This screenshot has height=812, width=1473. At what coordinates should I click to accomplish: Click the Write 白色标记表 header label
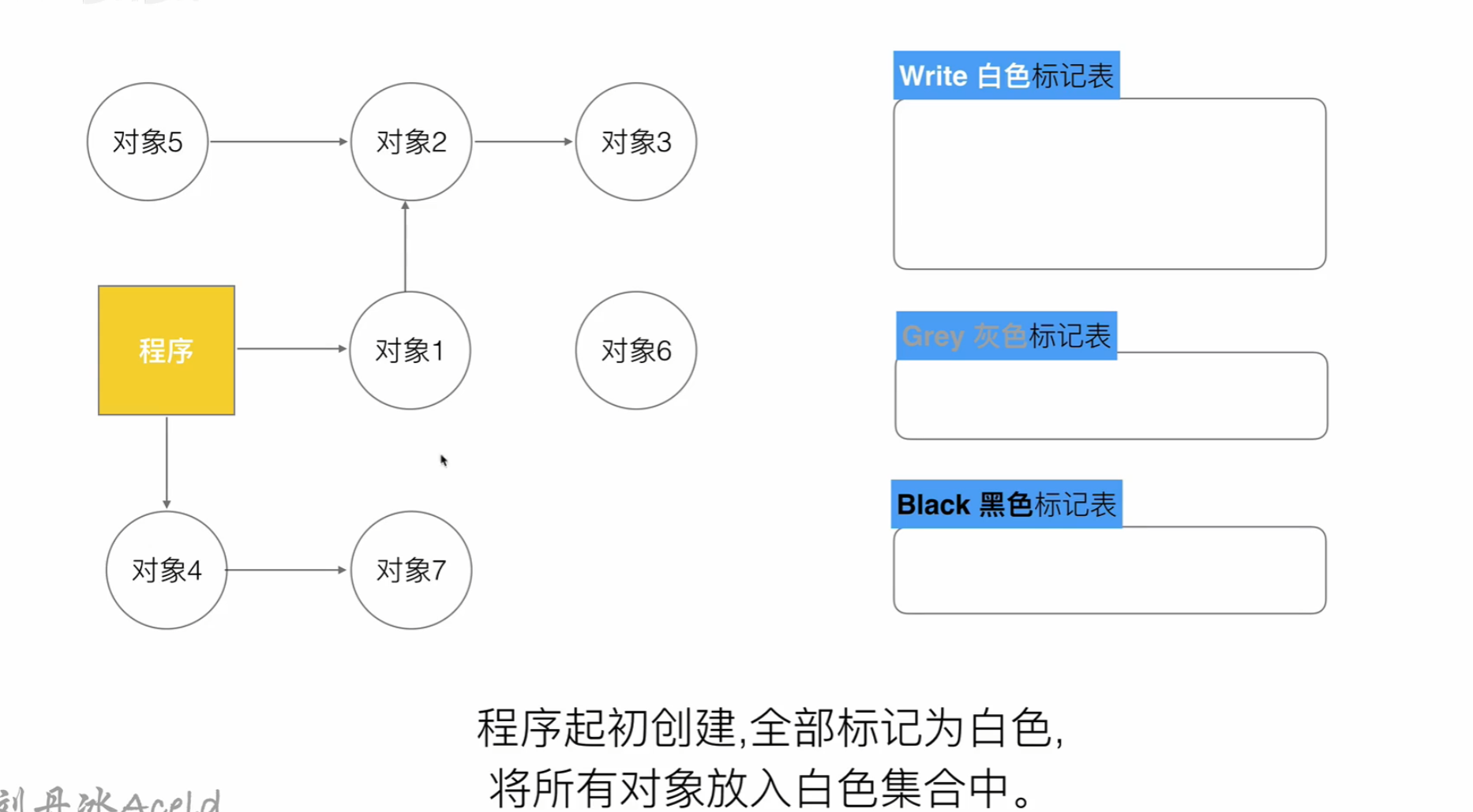pyautogui.click(x=1006, y=76)
